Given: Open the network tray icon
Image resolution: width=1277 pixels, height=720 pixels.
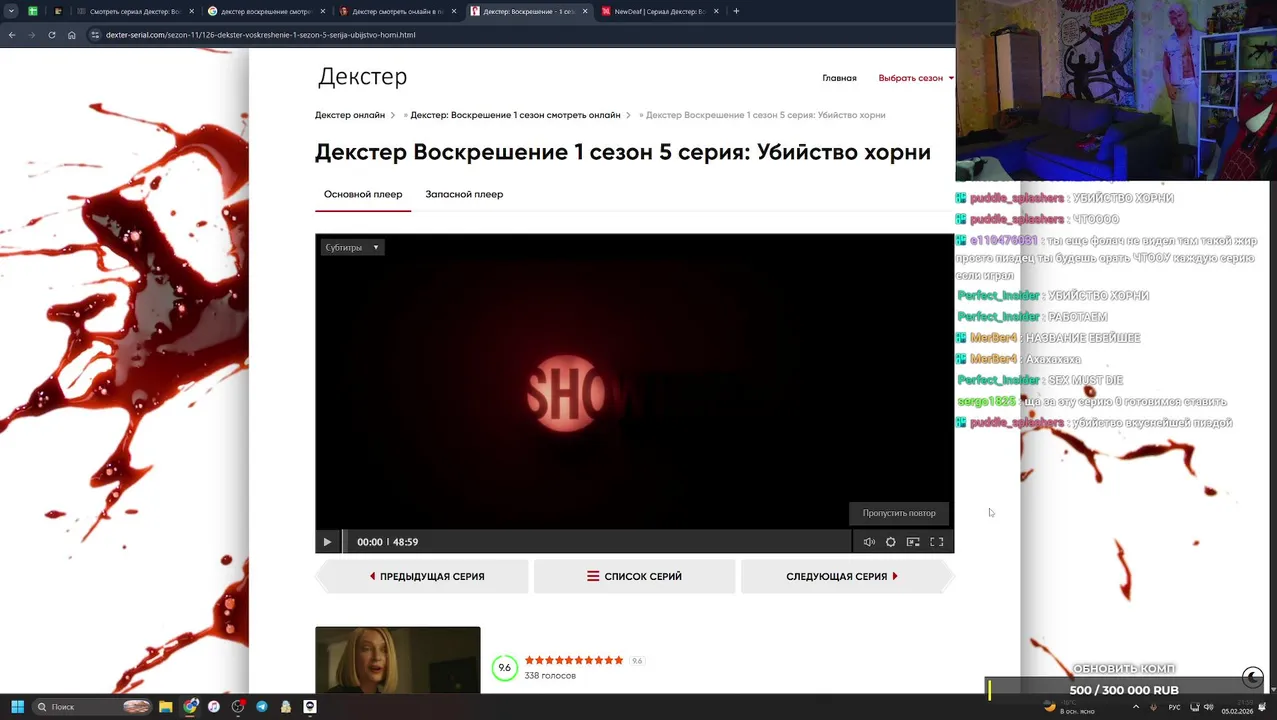Looking at the screenshot, I should coord(1195,707).
